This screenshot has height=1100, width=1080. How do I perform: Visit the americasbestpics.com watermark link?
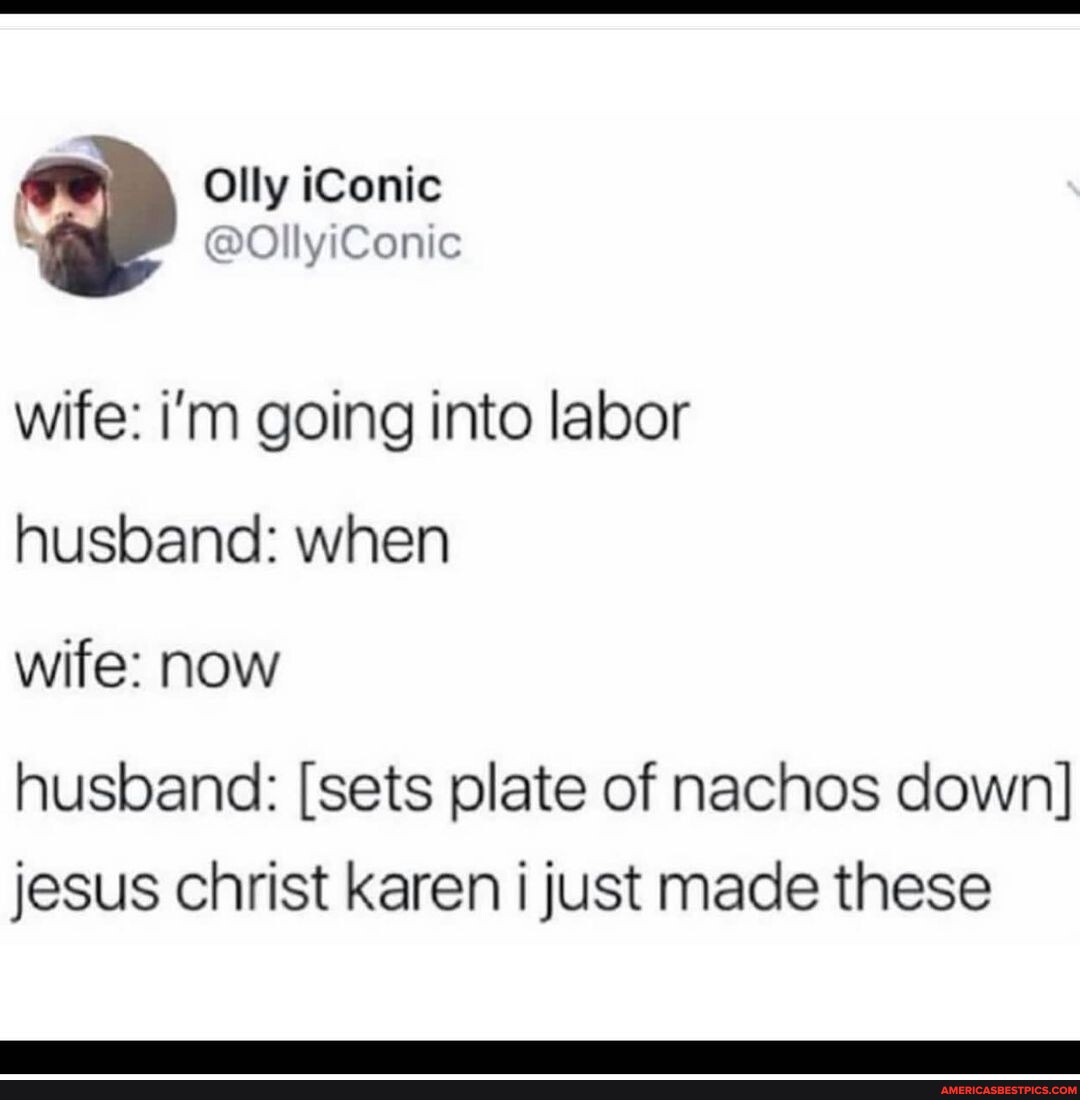coord(1008,1089)
